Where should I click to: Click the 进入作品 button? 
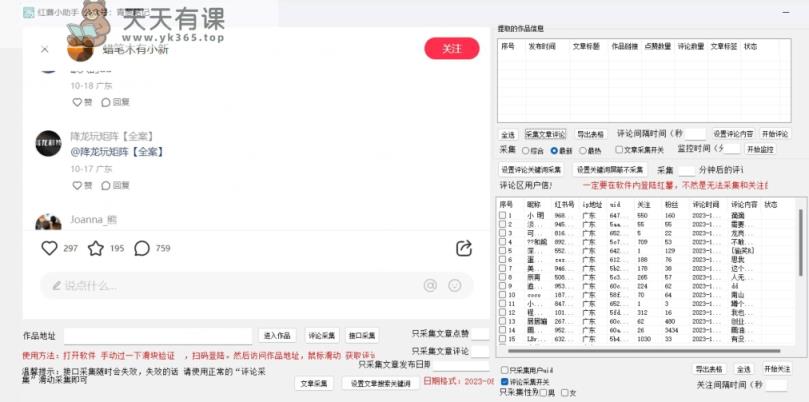(277, 335)
